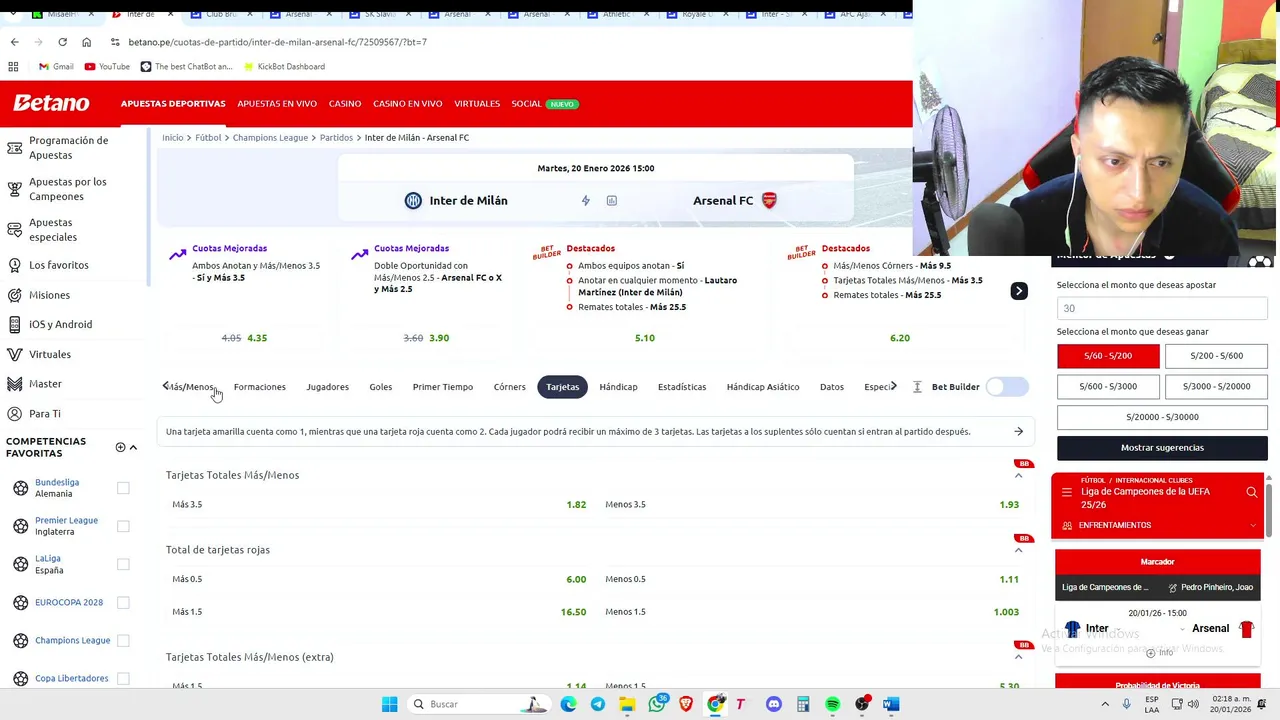Screen dimensions: 1280x720
Task: Open iOS y Android phone icon
Action: (14, 324)
